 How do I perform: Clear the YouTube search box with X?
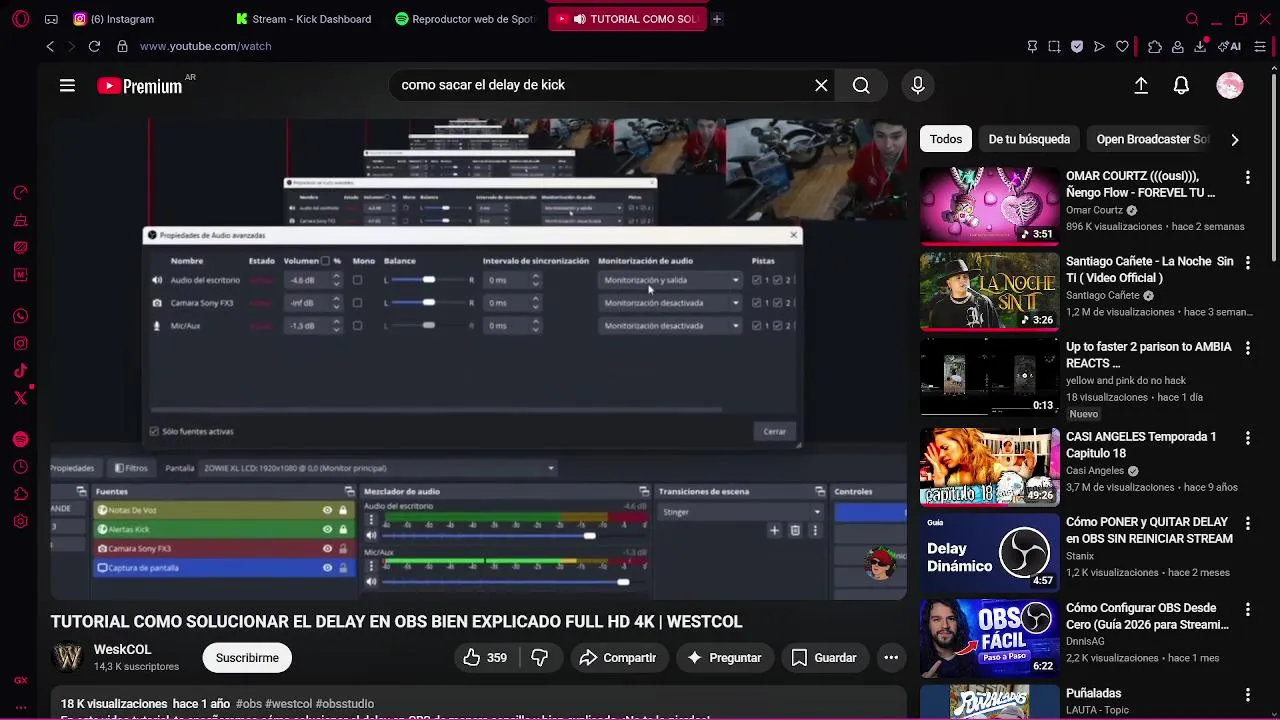point(821,86)
